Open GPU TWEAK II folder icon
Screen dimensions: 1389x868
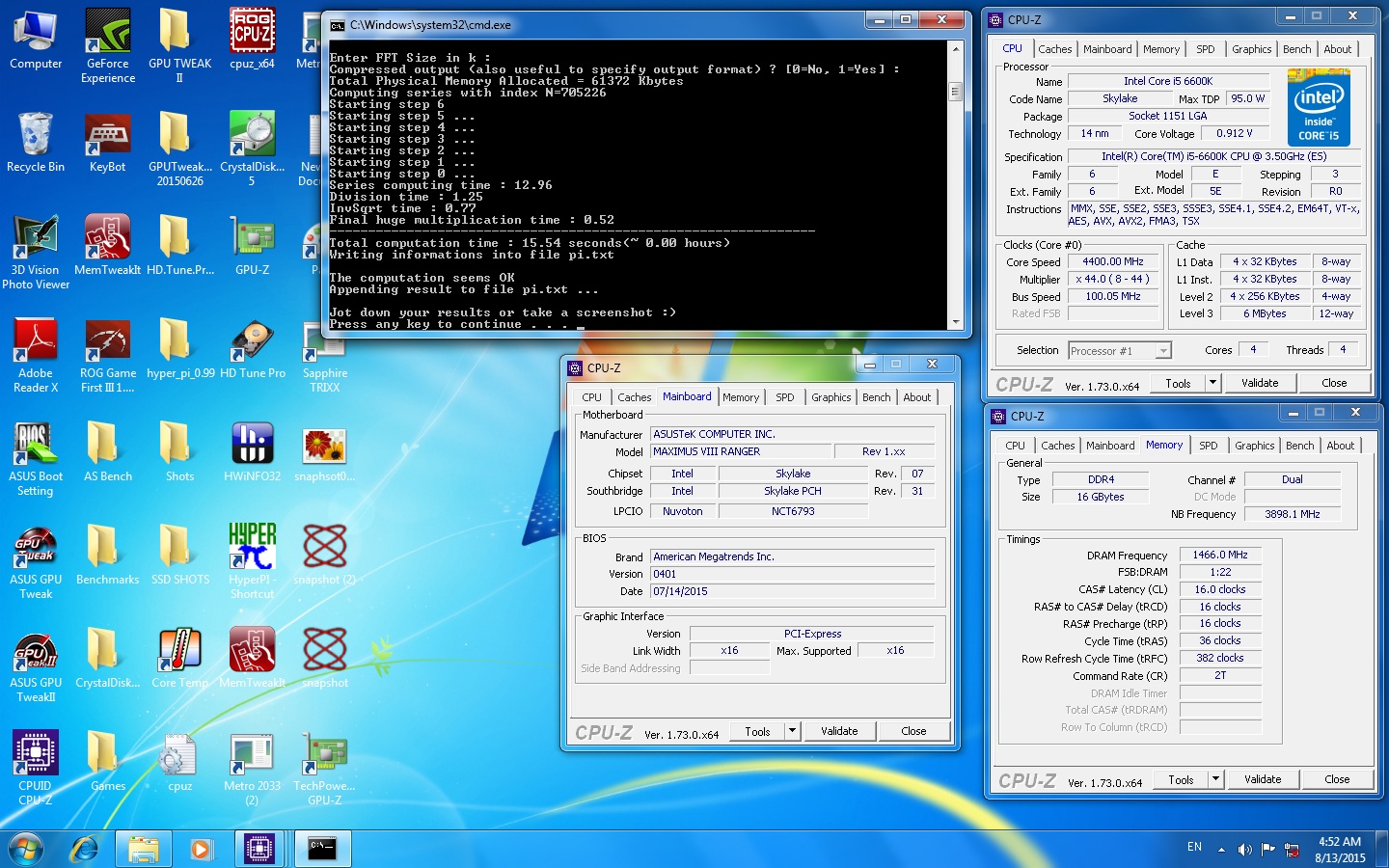[179, 45]
